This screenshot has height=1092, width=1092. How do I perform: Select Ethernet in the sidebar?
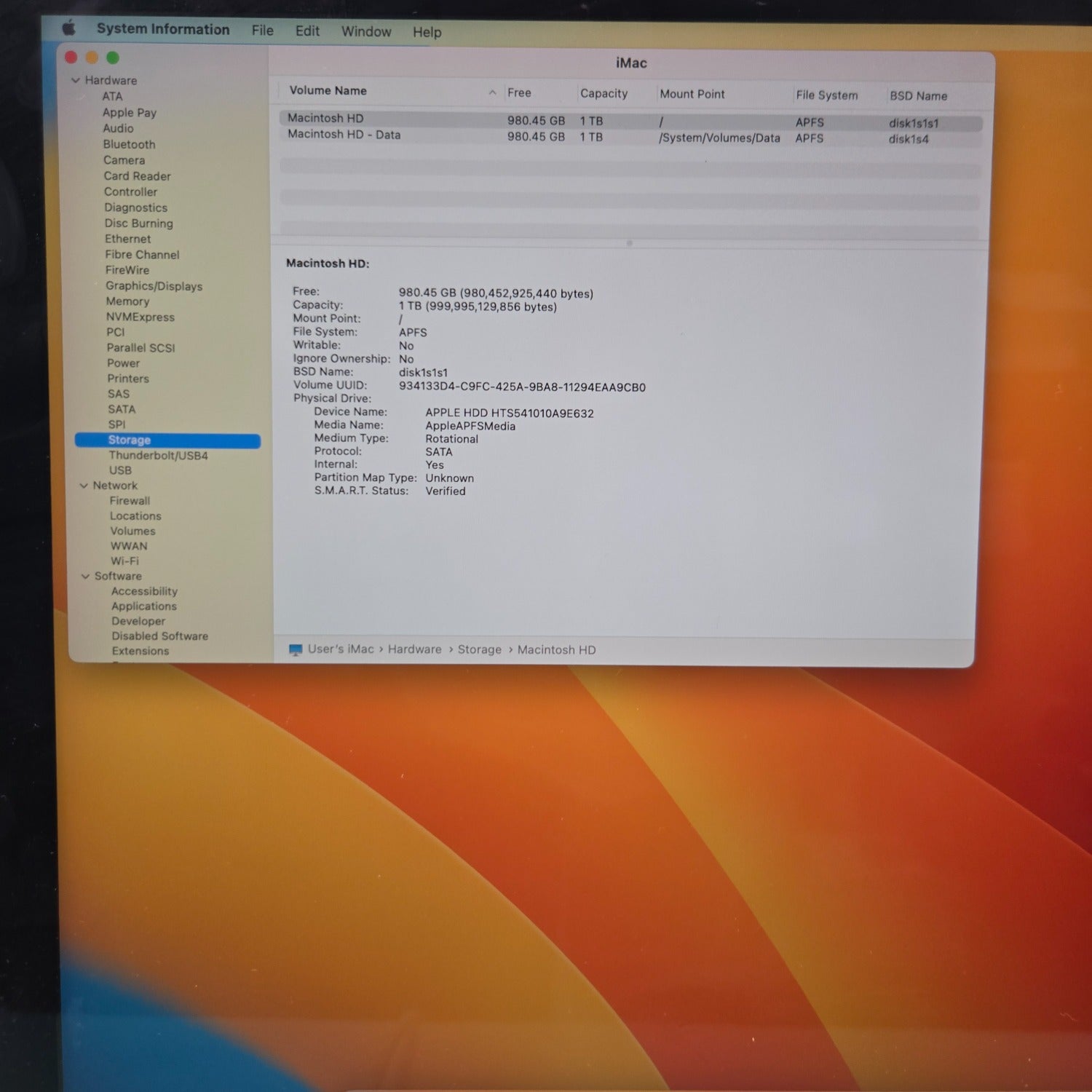[127, 239]
